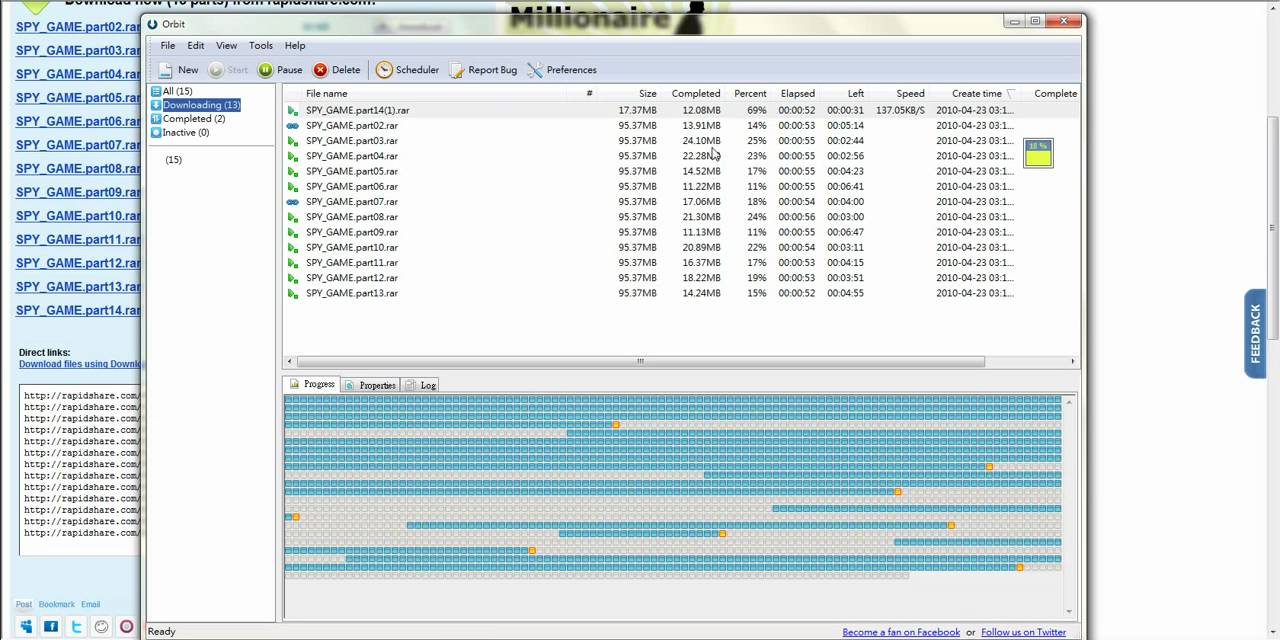1280x640 pixels.
Task: Select the SPY_GAME.part11.rar file name in the list
Action: click(352, 263)
